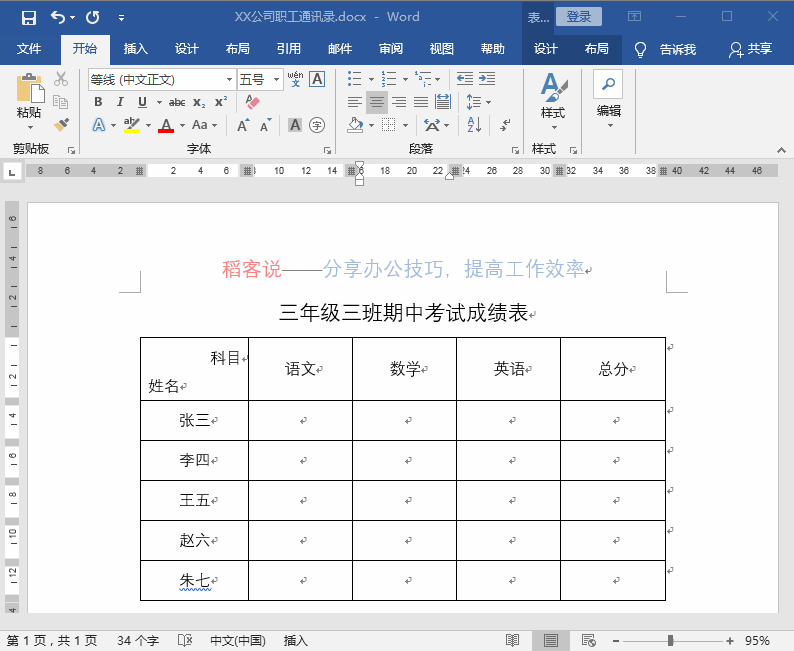This screenshot has width=794, height=651.
Task: Copy selection with the copy icon
Action: 61,102
